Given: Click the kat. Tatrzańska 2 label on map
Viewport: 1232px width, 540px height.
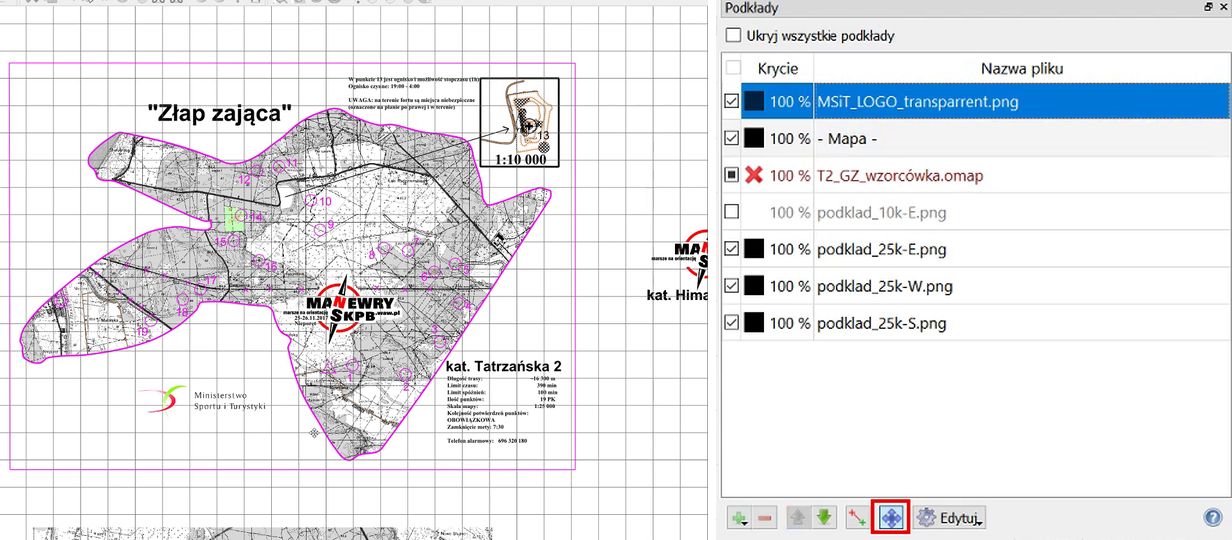Looking at the screenshot, I should (503, 367).
